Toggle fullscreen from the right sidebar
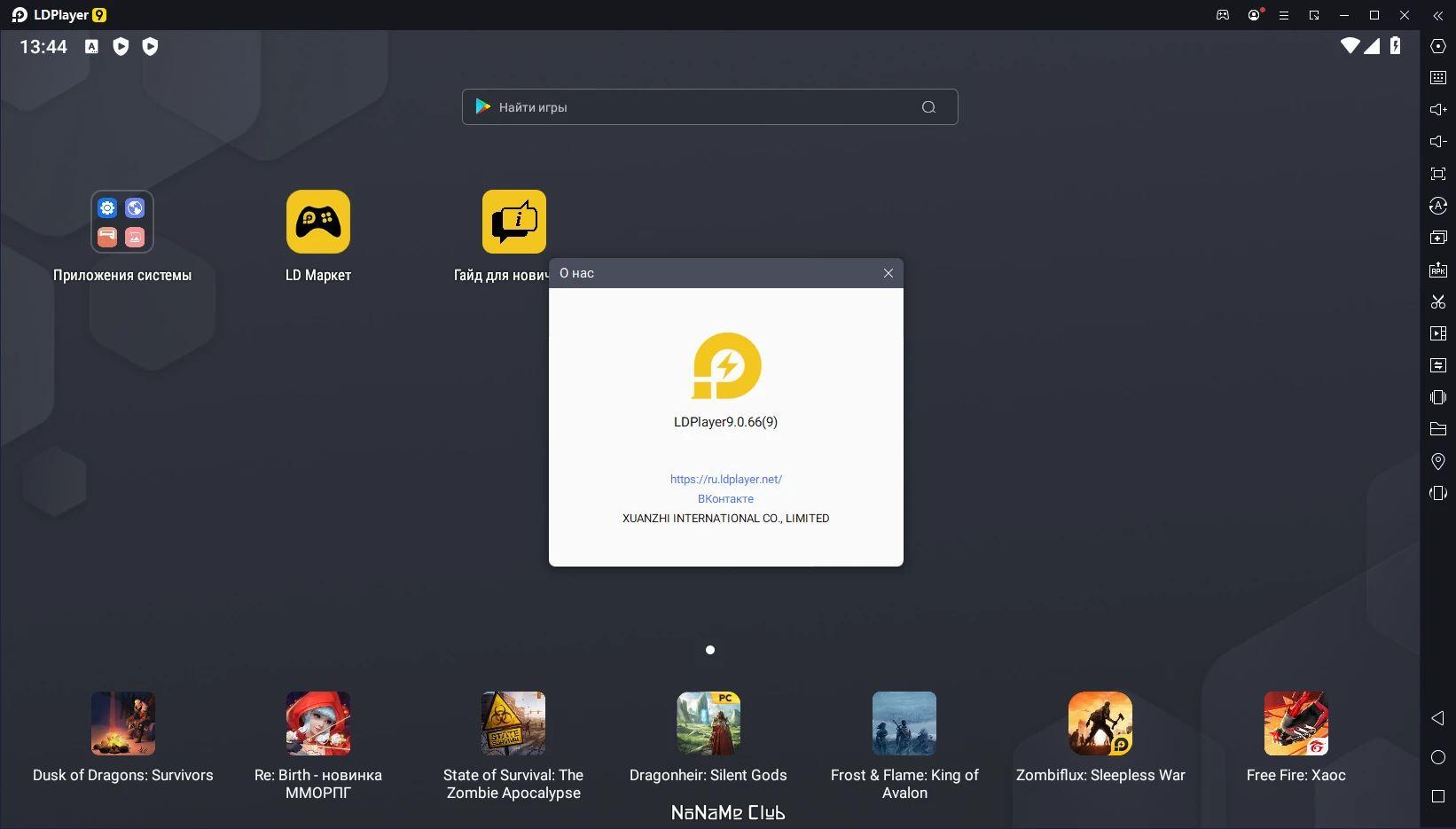The height and width of the screenshot is (829, 1456). (x=1438, y=174)
